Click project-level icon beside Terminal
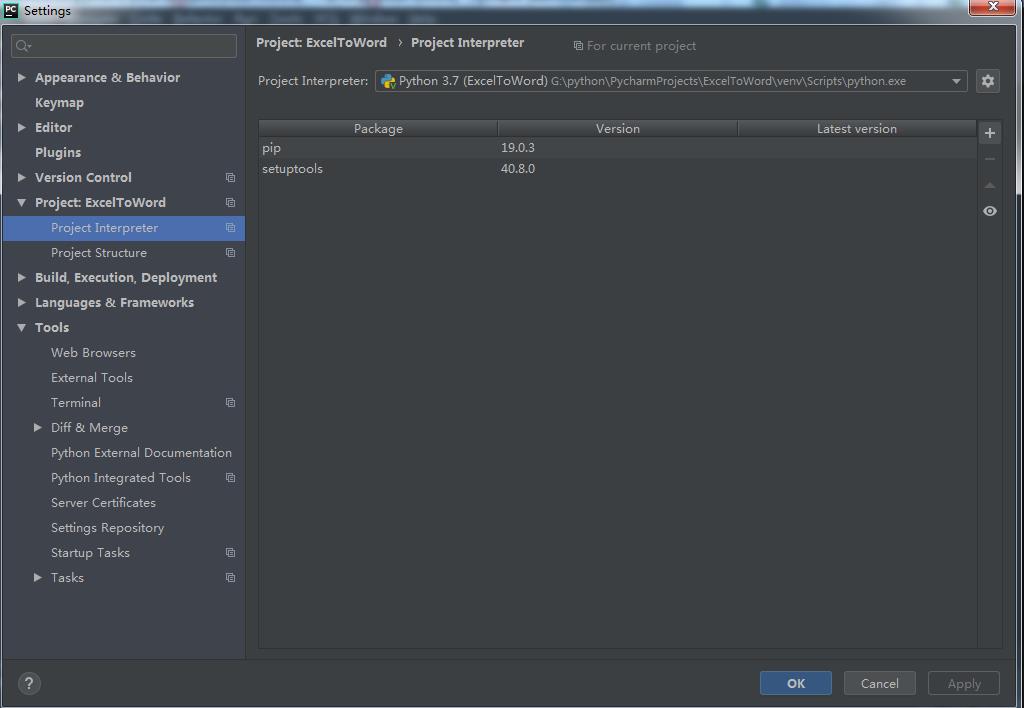 point(231,402)
